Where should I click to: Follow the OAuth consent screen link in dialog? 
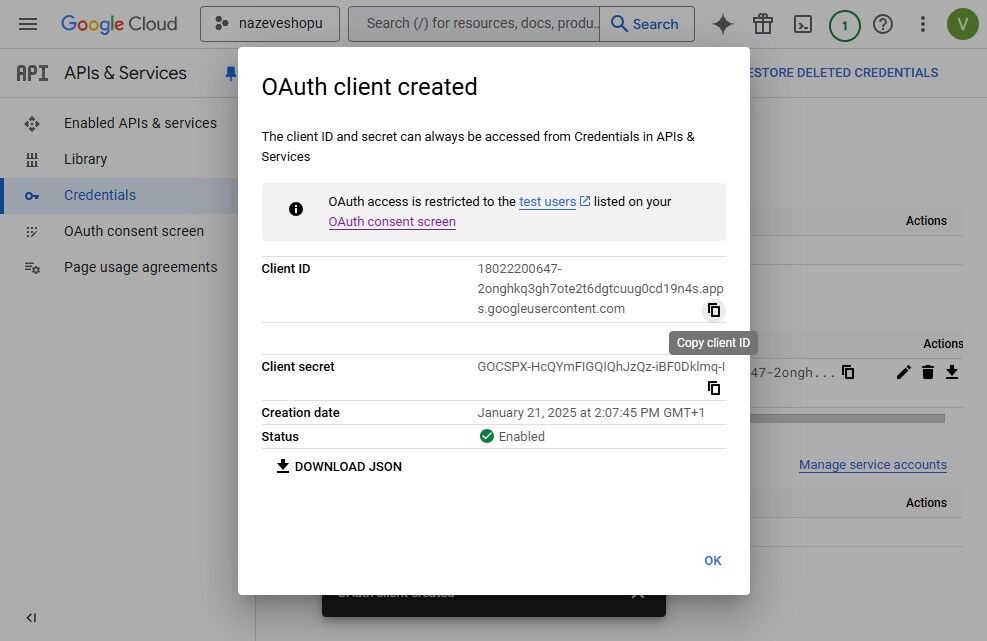(x=392, y=222)
